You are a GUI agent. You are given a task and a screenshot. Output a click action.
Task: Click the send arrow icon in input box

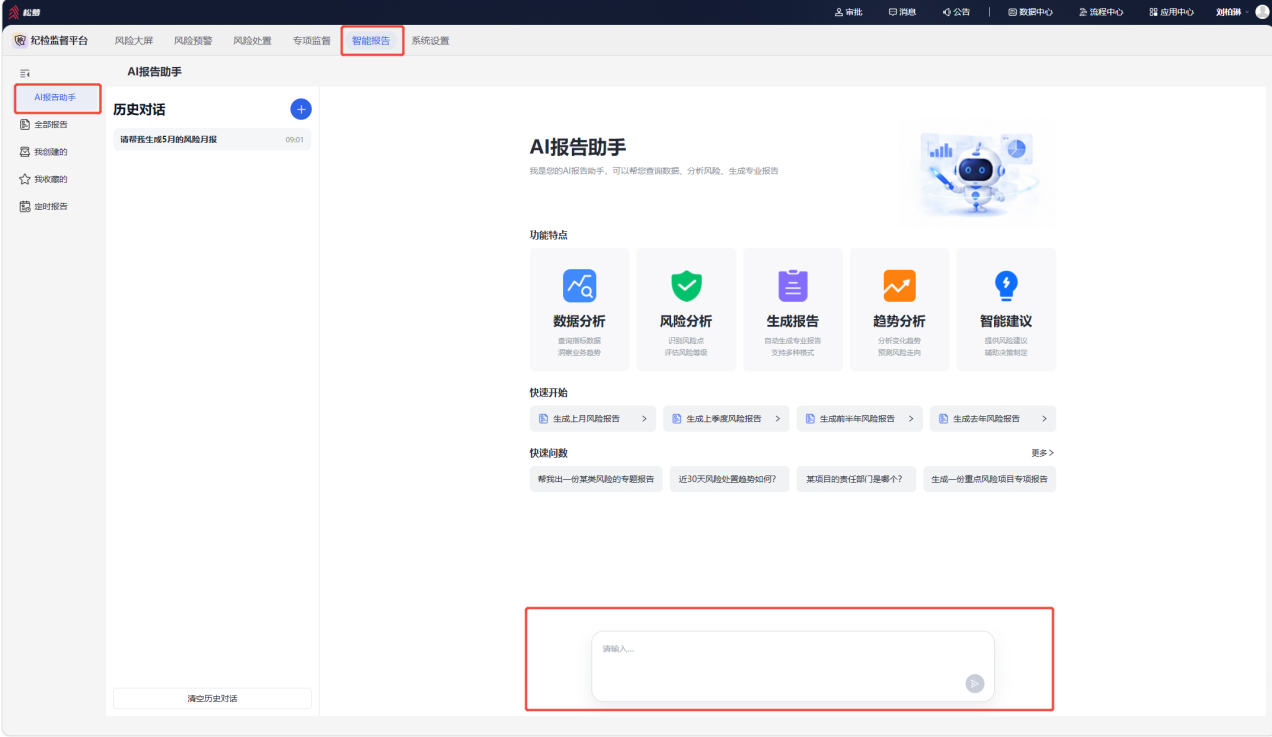coord(975,684)
